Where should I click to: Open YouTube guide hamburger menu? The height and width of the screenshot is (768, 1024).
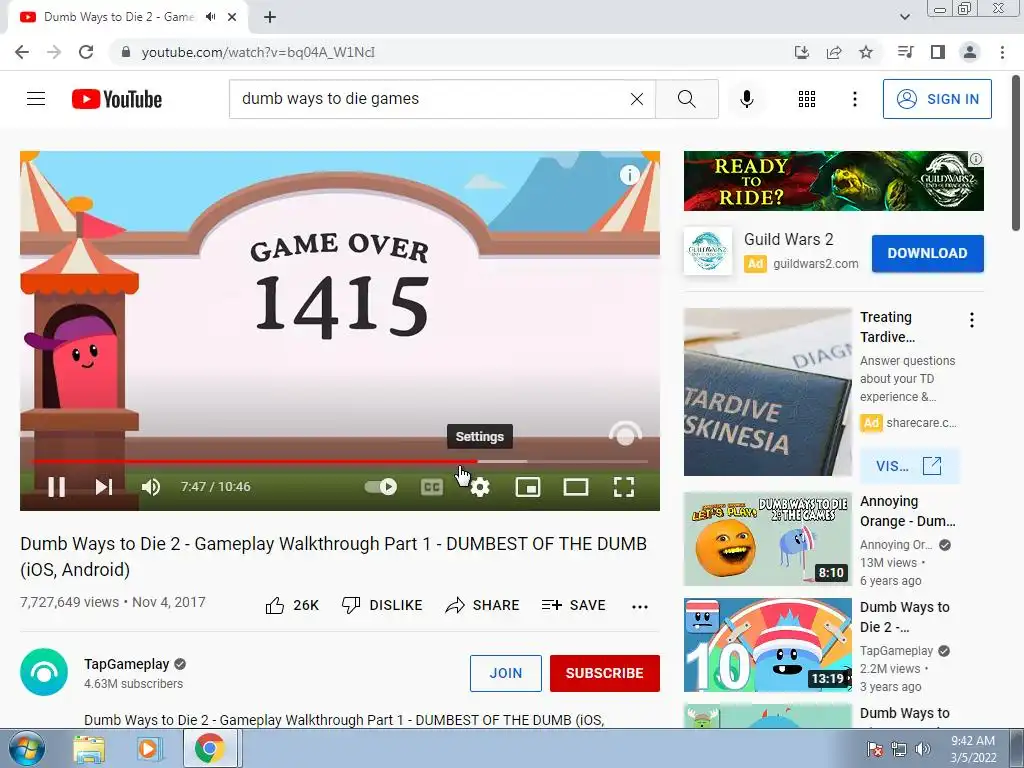[x=36, y=99]
